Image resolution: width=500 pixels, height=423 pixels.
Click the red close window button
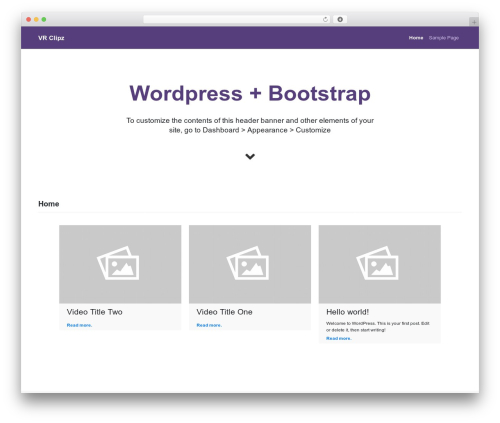click(29, 19)
